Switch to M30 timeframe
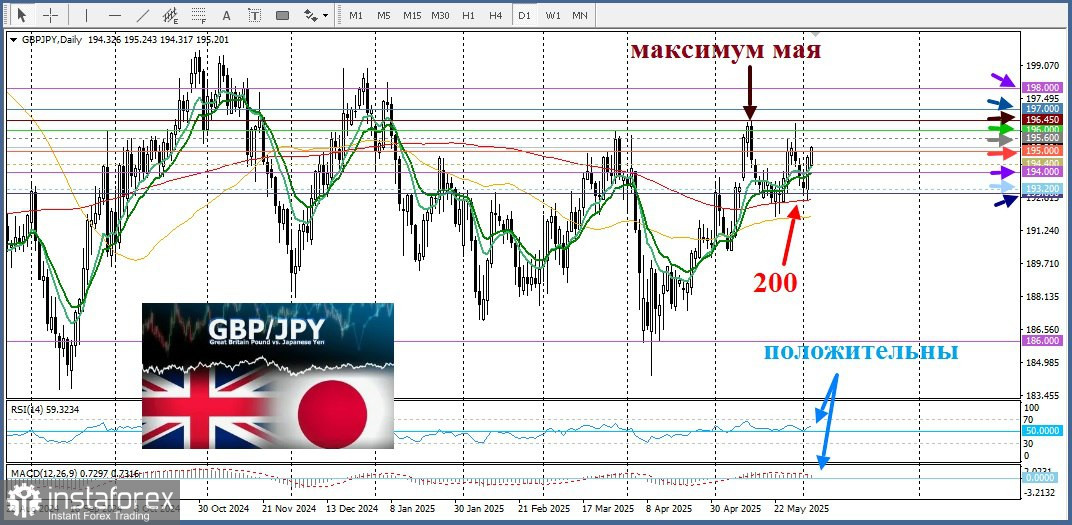The width and height of the screenshot is (1072, 525). point(440,14)
